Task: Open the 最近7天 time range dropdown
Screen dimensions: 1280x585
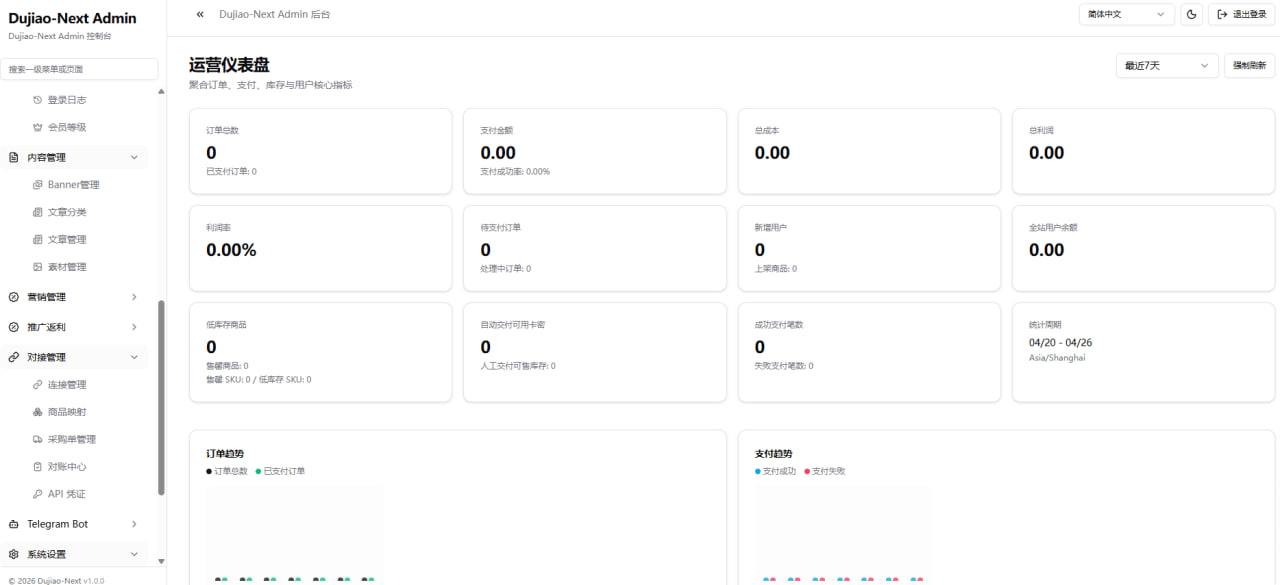Action: 1166,66
